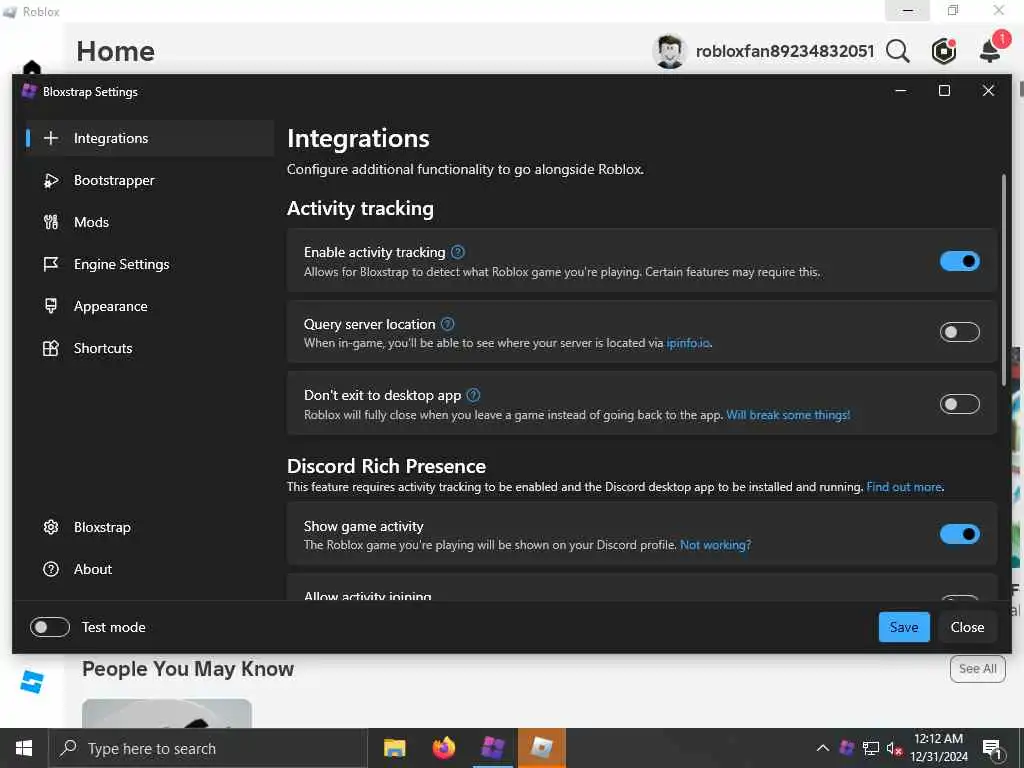
Task: Open the Windows notification center
Action: click(992, 749)
